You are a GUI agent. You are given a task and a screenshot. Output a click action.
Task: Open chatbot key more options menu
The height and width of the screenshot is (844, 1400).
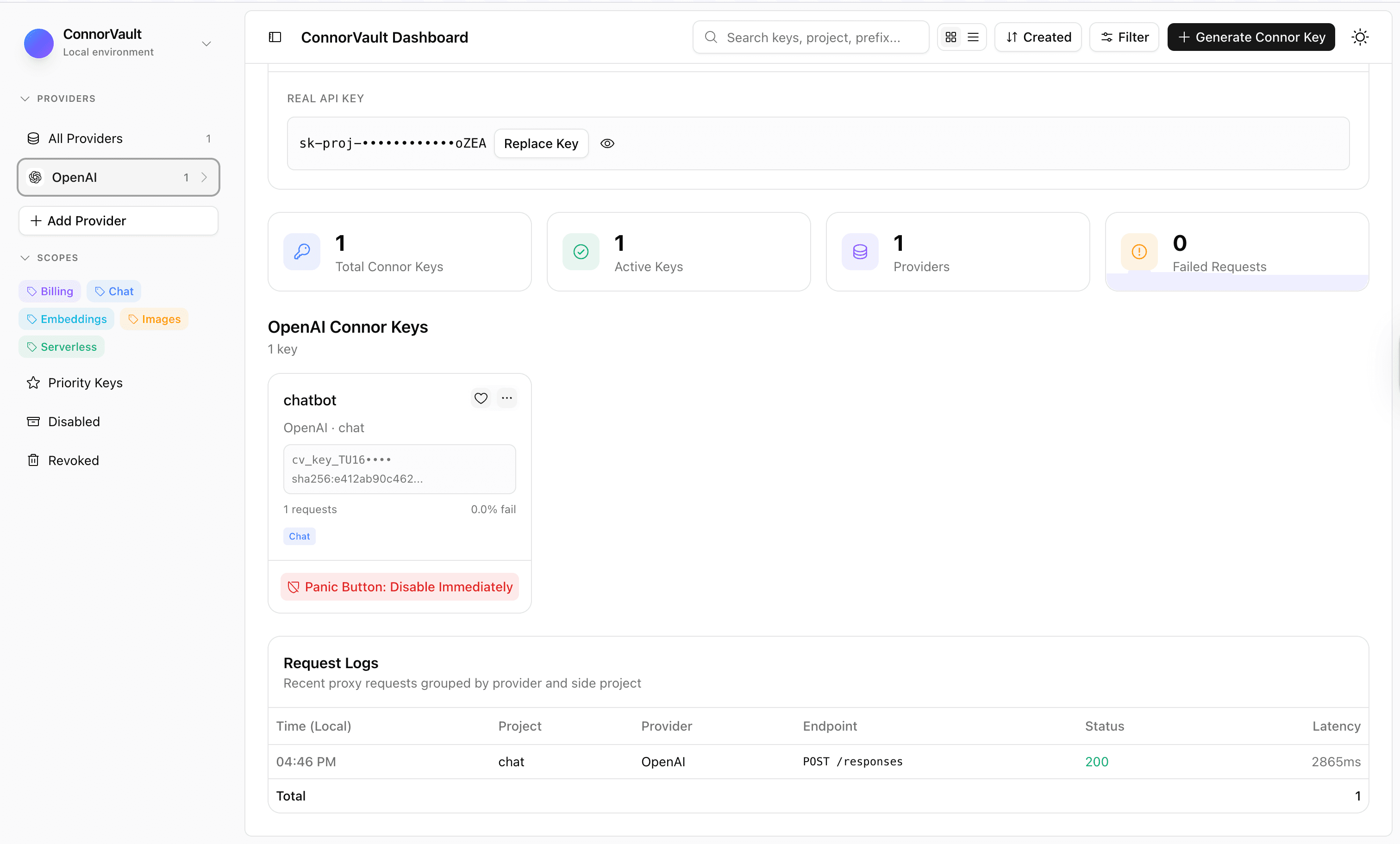tap(507, 398)
